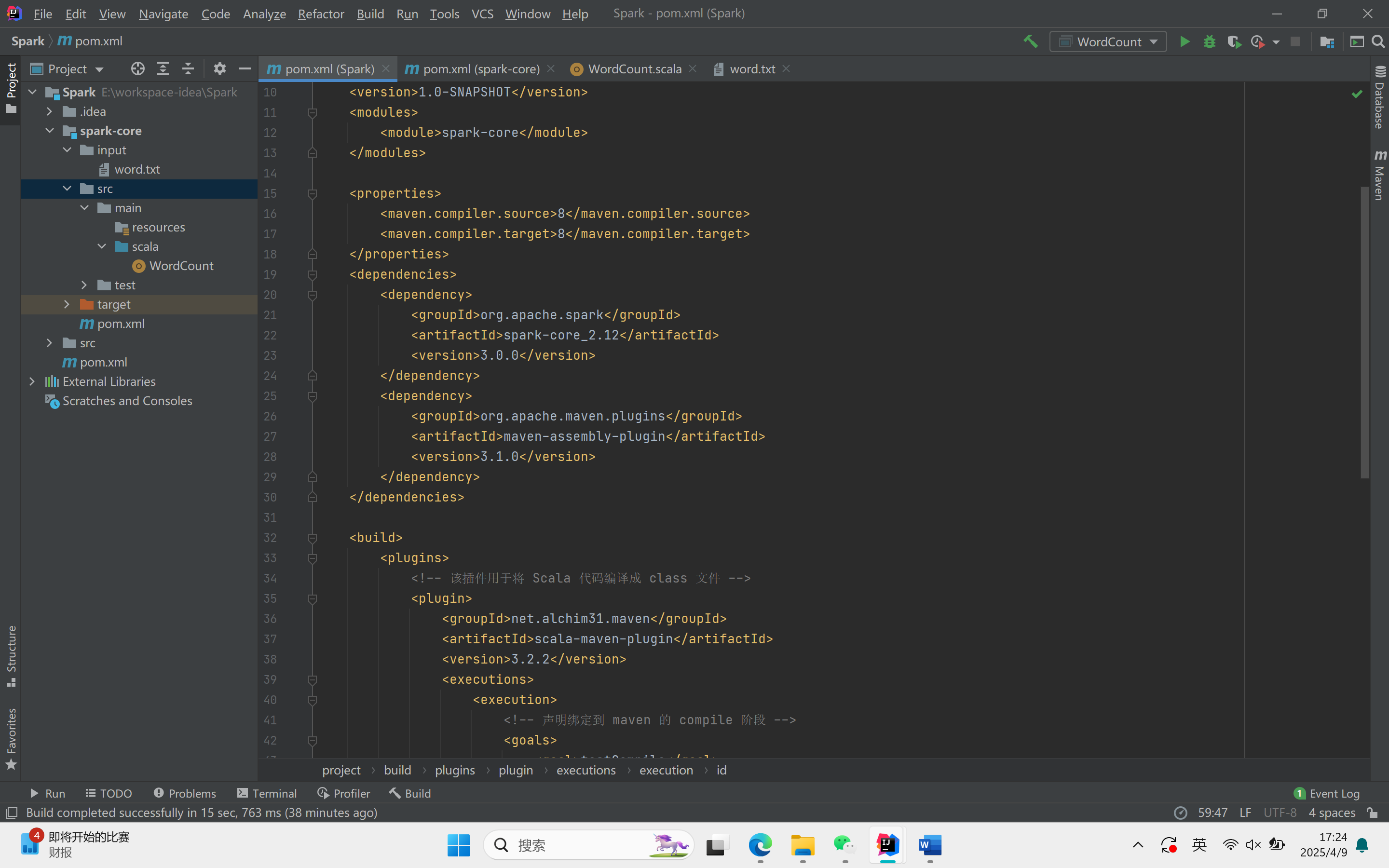Click the Stop process square icon

click(1295, 41)
